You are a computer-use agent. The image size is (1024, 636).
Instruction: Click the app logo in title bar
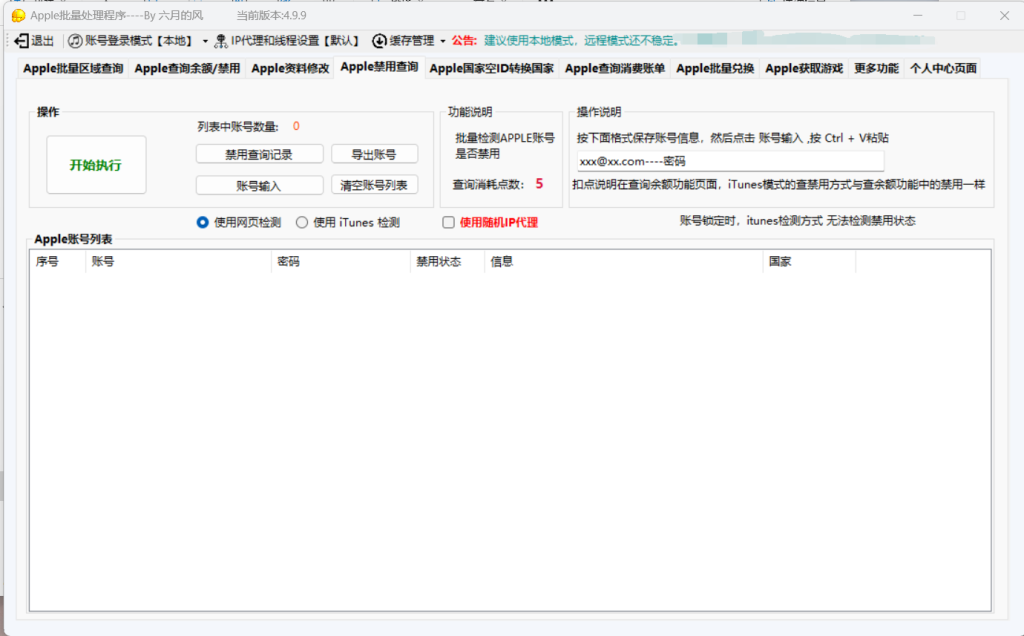(18, 16)
